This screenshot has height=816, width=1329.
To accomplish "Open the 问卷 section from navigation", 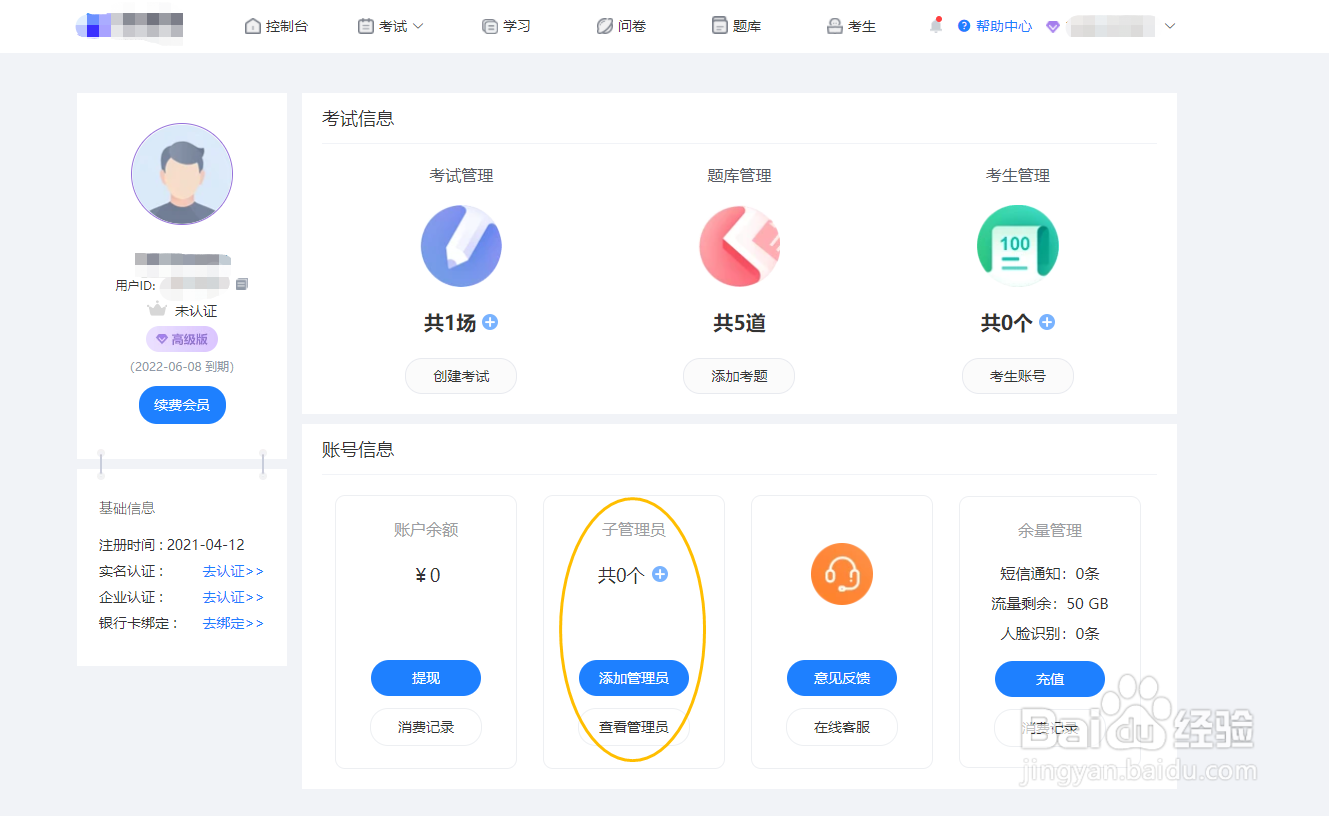I will pyautogui.click(x=620, y=25).
